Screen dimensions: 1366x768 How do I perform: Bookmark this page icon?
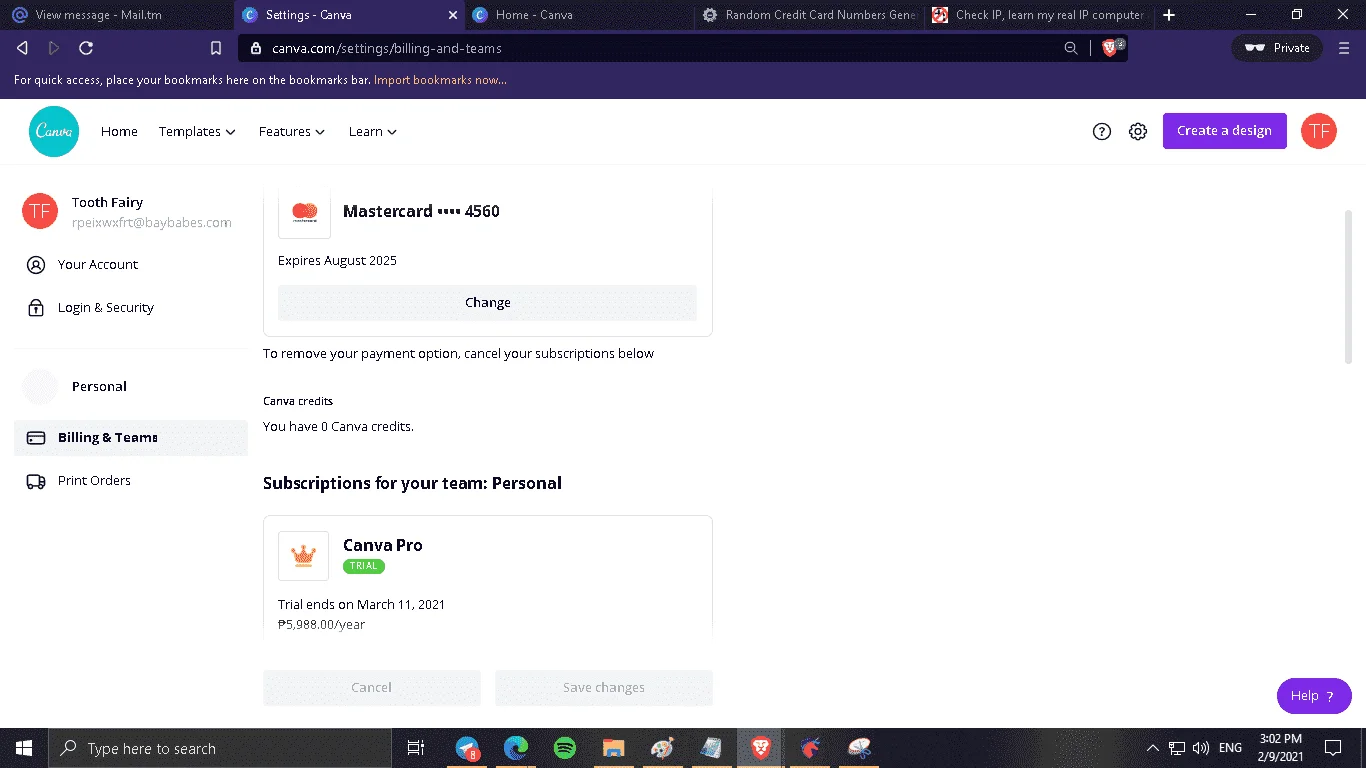[216, 48]
